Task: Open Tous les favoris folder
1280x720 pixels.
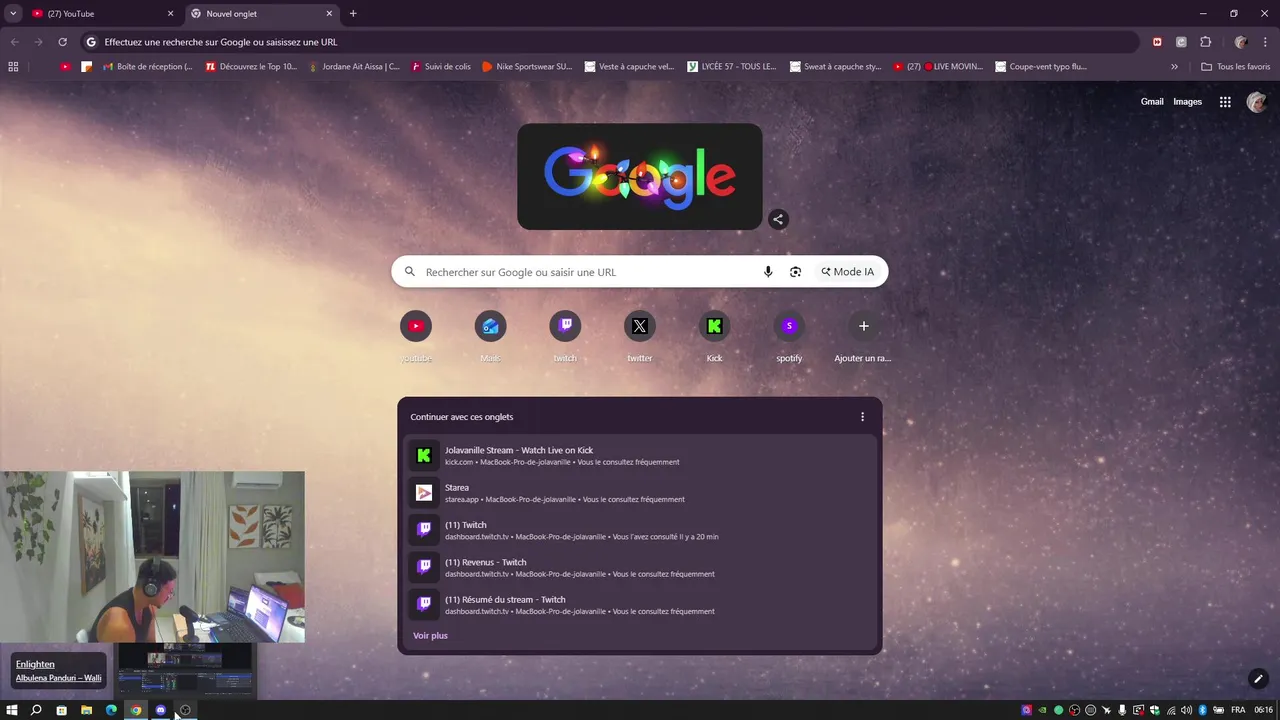Action: (x=1236, y=67)
